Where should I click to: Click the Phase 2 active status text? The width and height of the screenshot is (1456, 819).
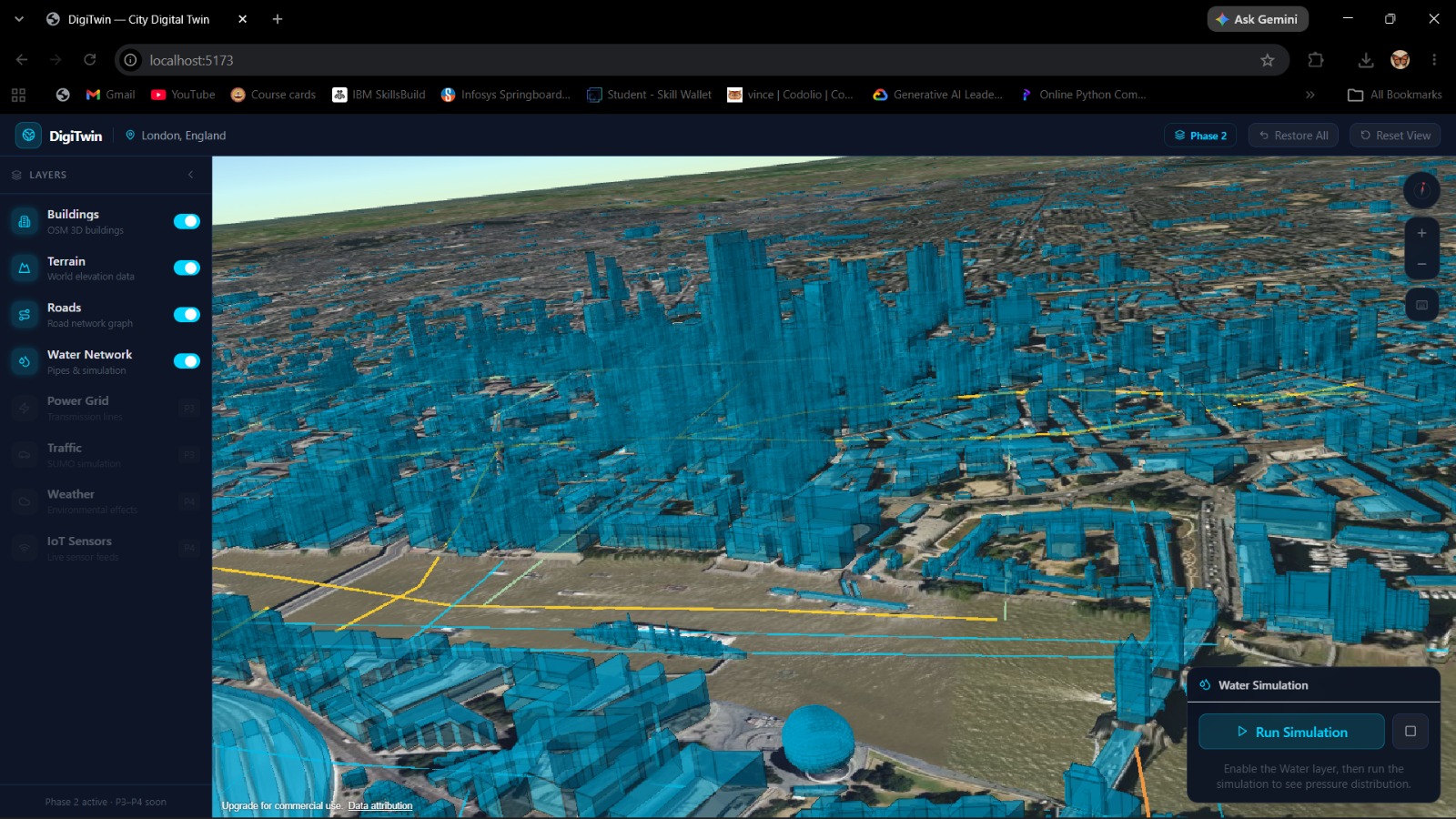[x=106, y=803]
